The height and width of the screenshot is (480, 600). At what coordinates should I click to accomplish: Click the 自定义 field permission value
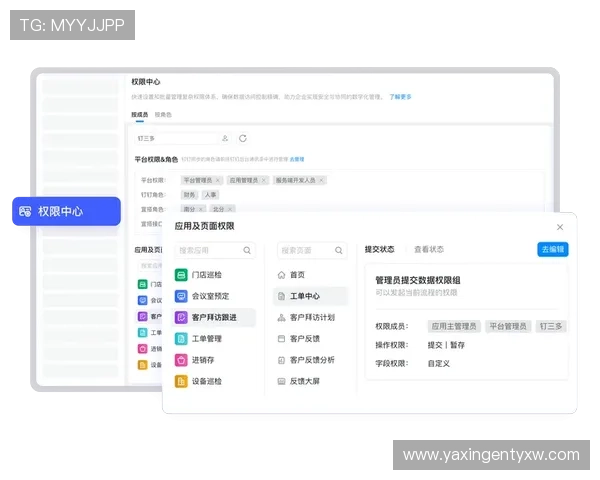pyautogui.click(x=439, y=364)
